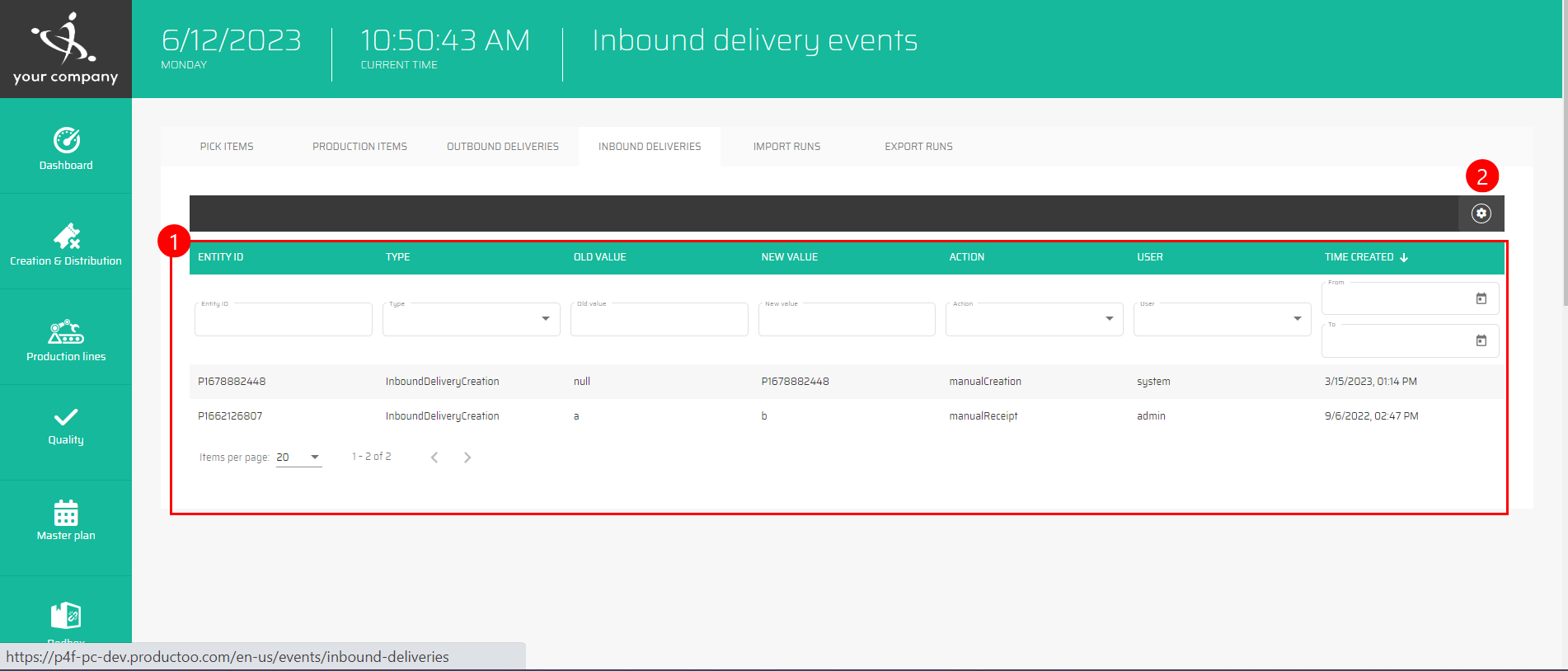
Task: Open the Quality checkmark section
Action: point(66,425)
